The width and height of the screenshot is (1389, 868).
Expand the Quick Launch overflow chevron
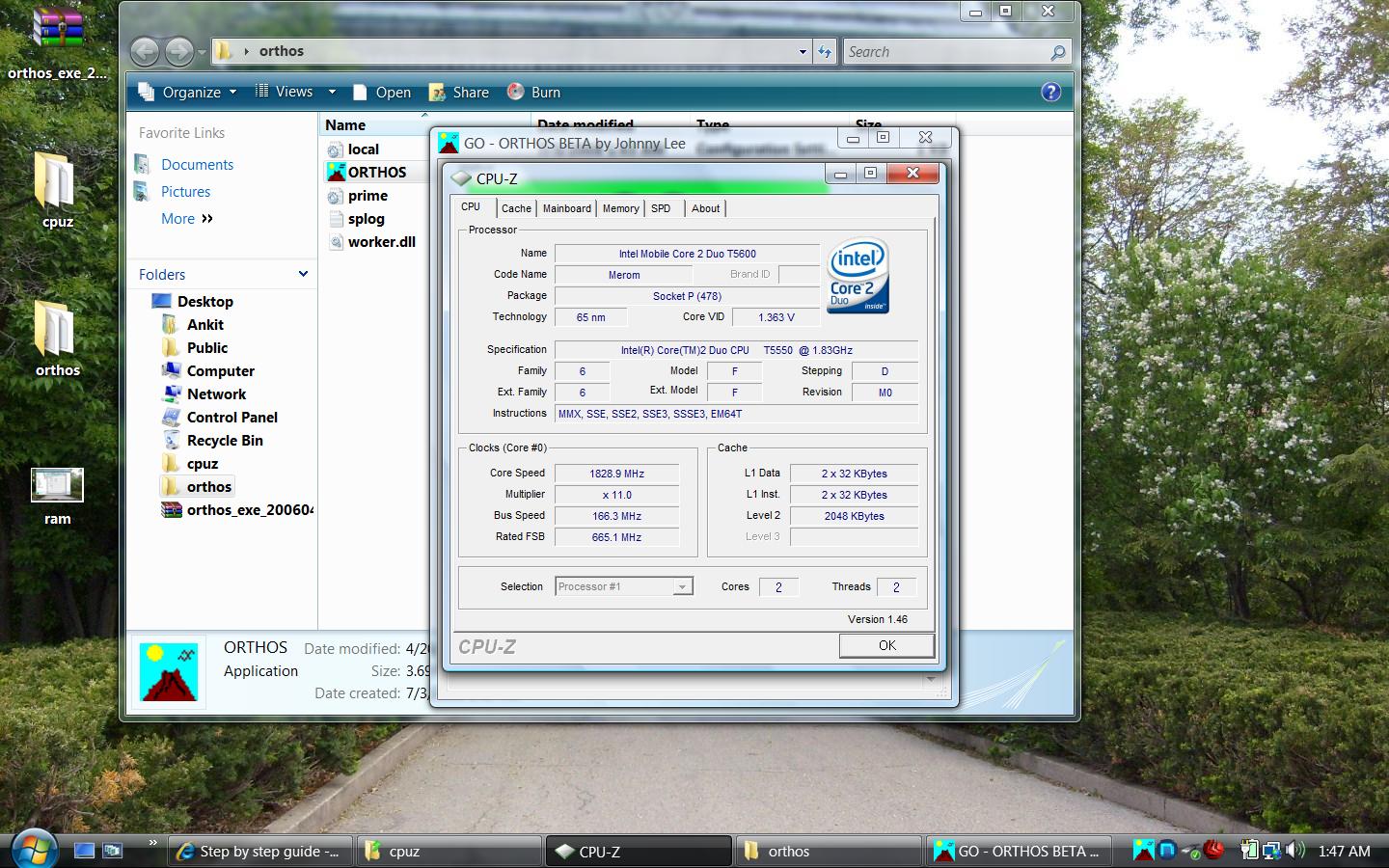coord(152,843)
